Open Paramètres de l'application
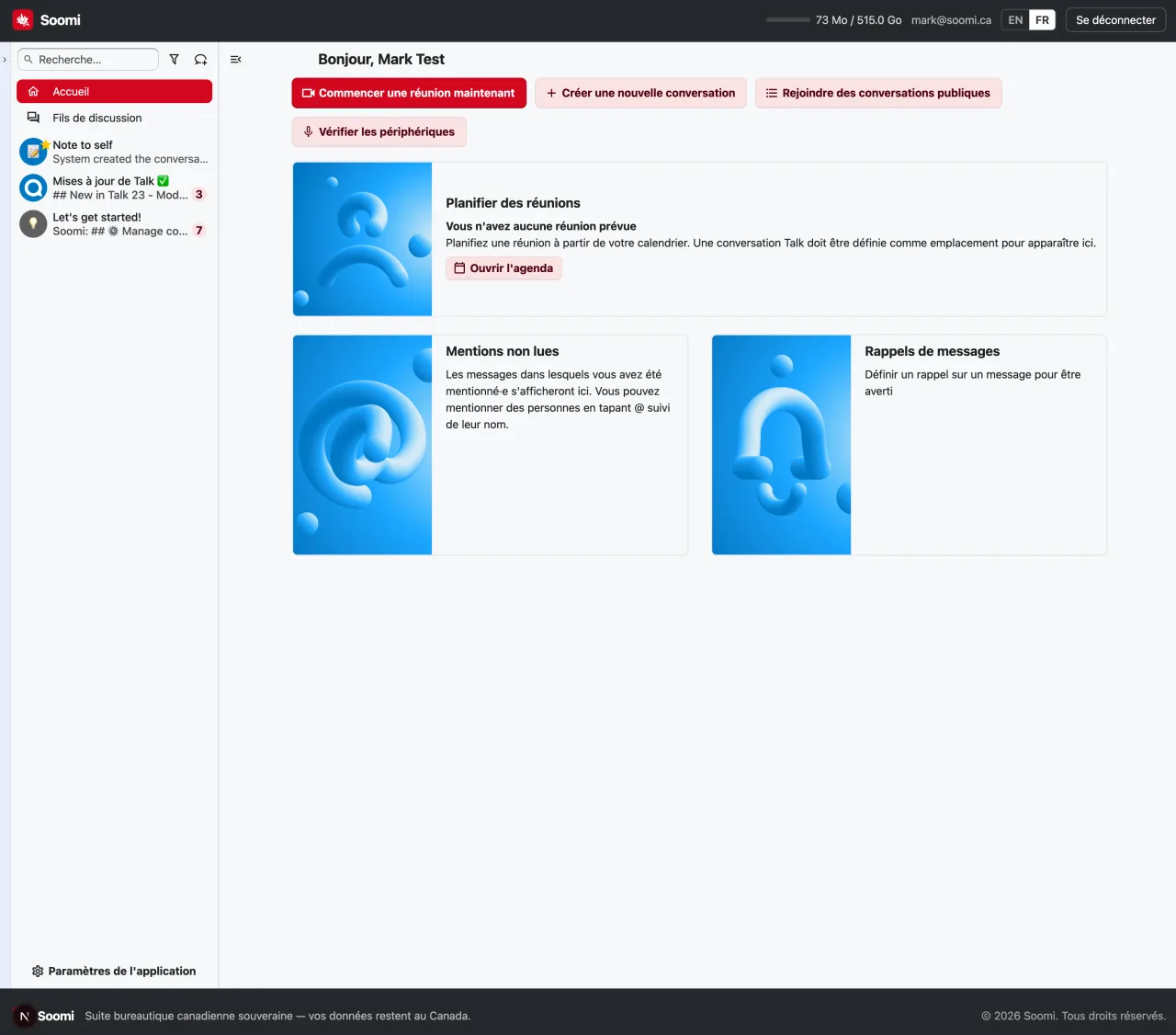This screenshot has height=1035, width=1176. (114, 971)
